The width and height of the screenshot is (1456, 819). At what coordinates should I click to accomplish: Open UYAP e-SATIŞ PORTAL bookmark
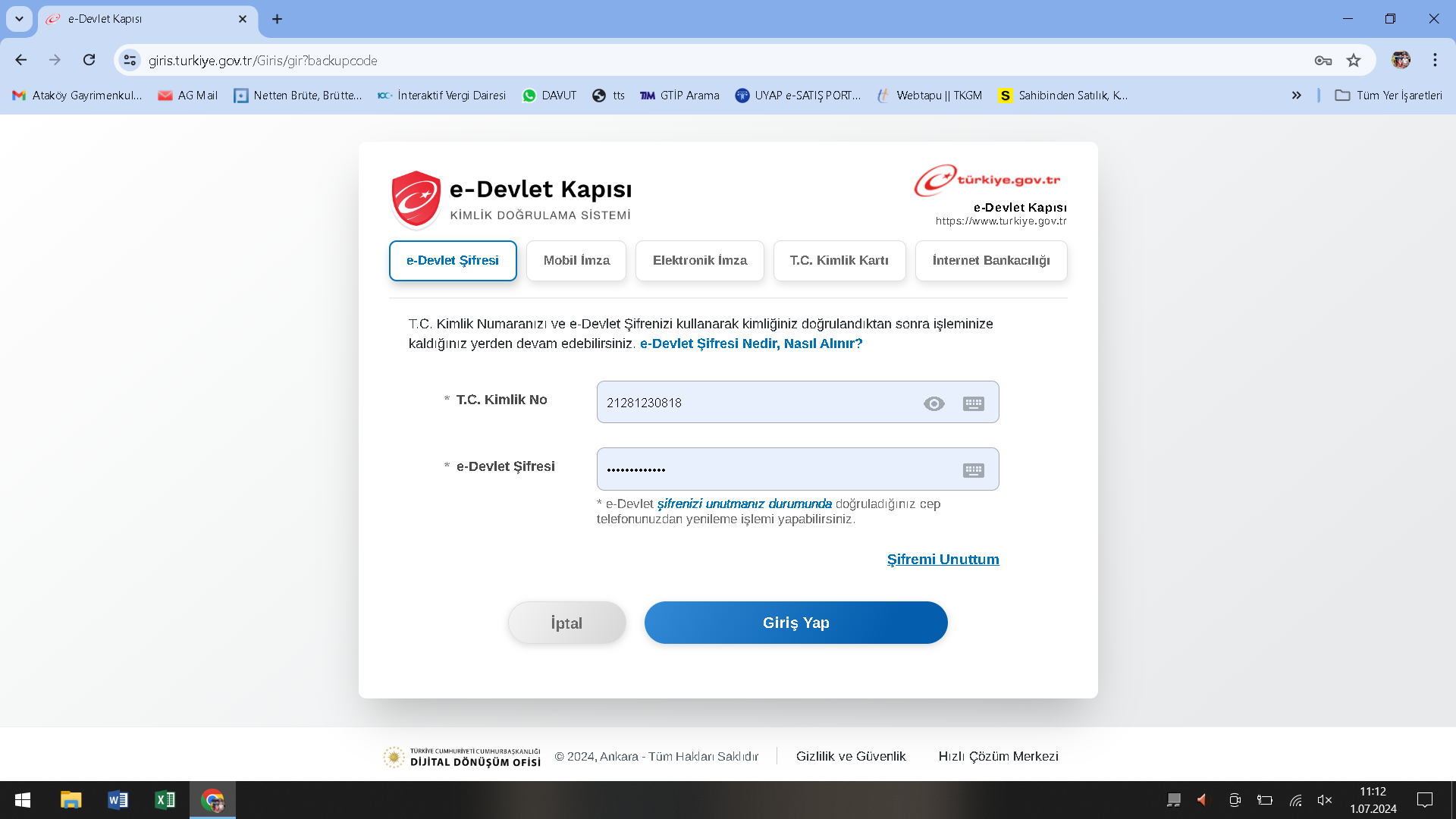coord(798,96)
